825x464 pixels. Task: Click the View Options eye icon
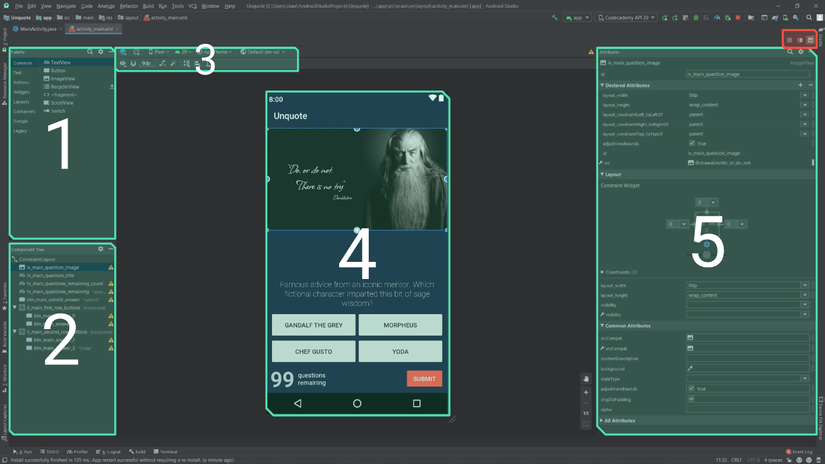click(123, 64)
